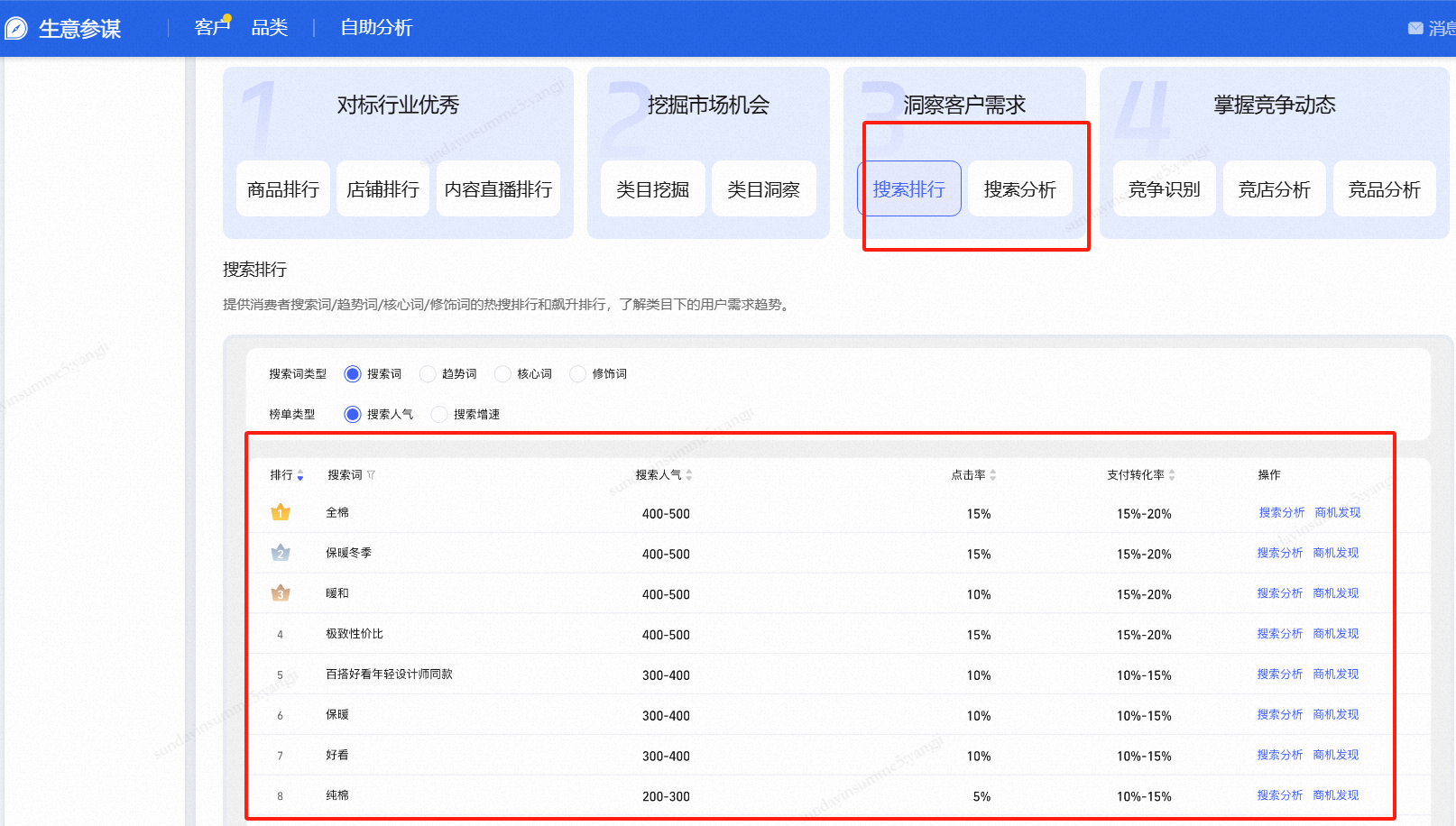Open the 类目洞察 tab
The image size is (1456, 826).
click(763, 189)
